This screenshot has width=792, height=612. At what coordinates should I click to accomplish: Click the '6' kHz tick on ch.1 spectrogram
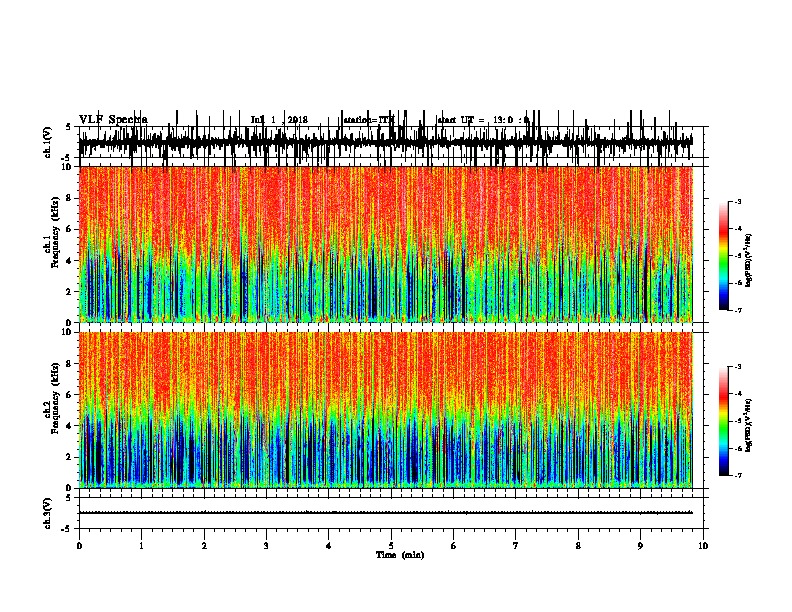point(70,229)
